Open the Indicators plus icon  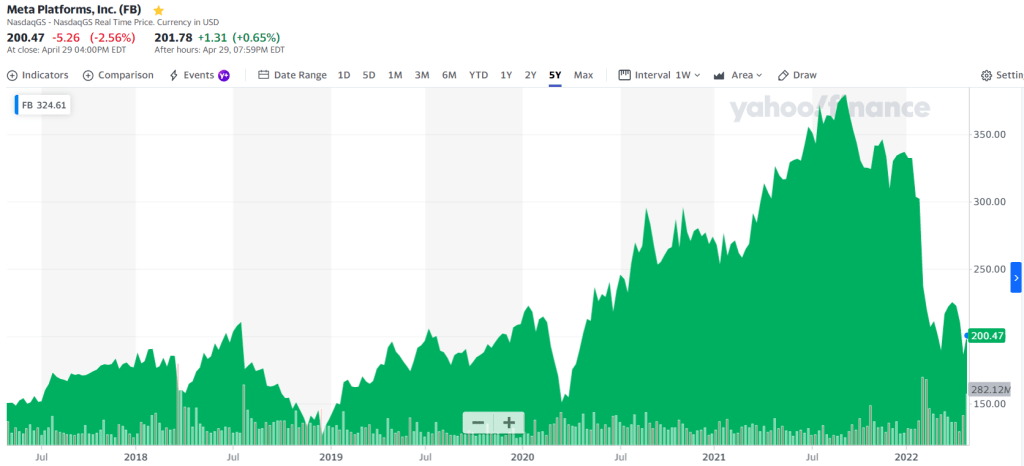[x=12, y=75]
